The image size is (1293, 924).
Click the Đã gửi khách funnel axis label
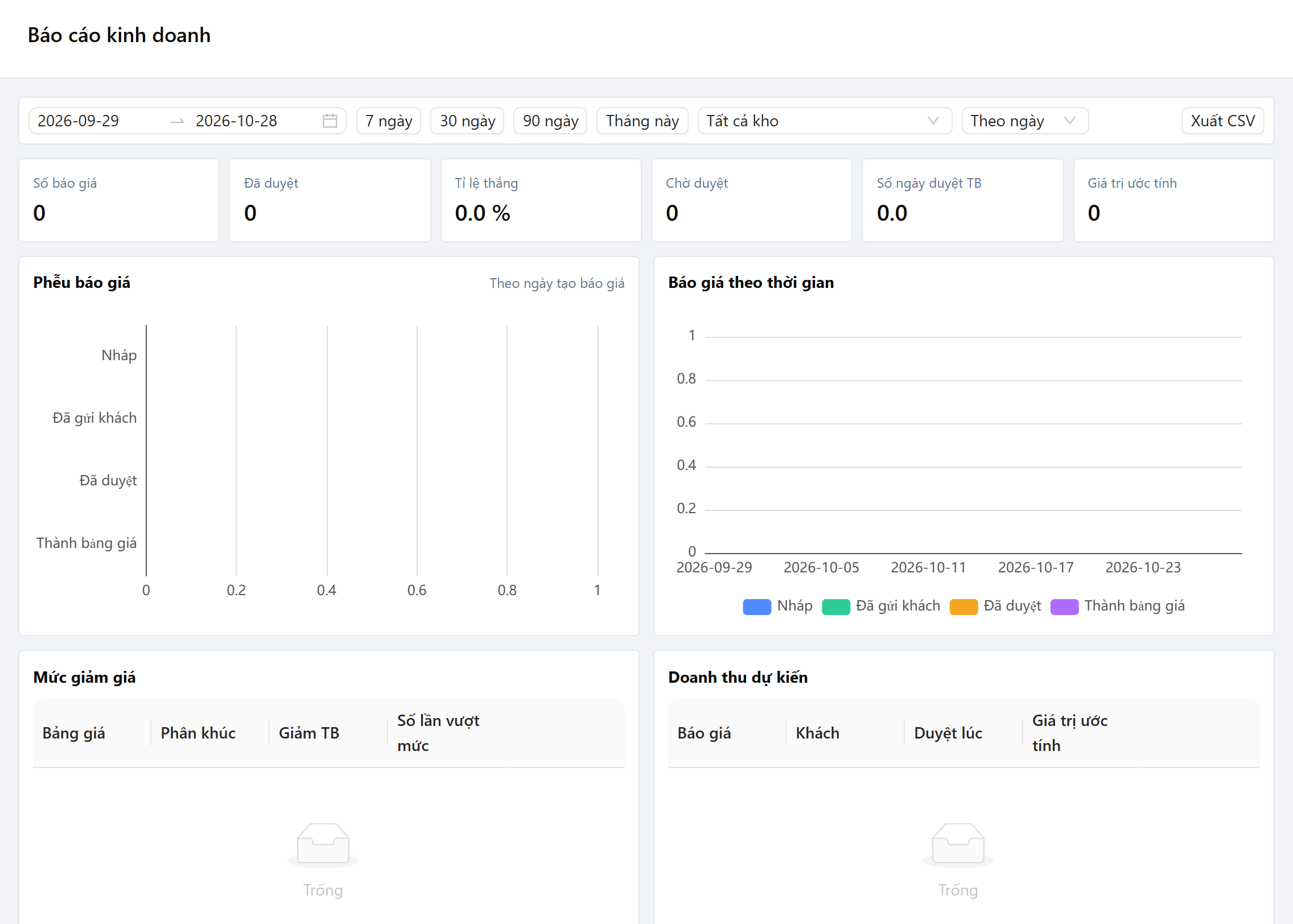[x=94, y=418]
